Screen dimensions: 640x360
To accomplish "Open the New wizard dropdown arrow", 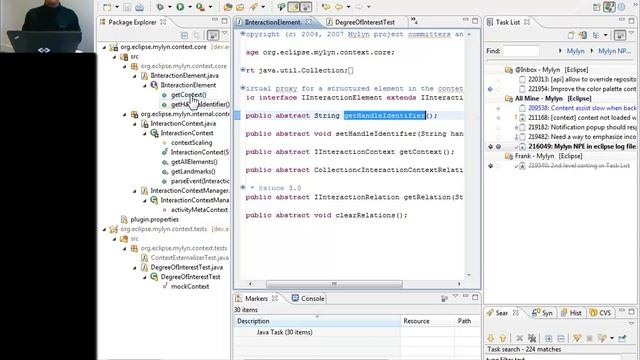I will 117,7.
